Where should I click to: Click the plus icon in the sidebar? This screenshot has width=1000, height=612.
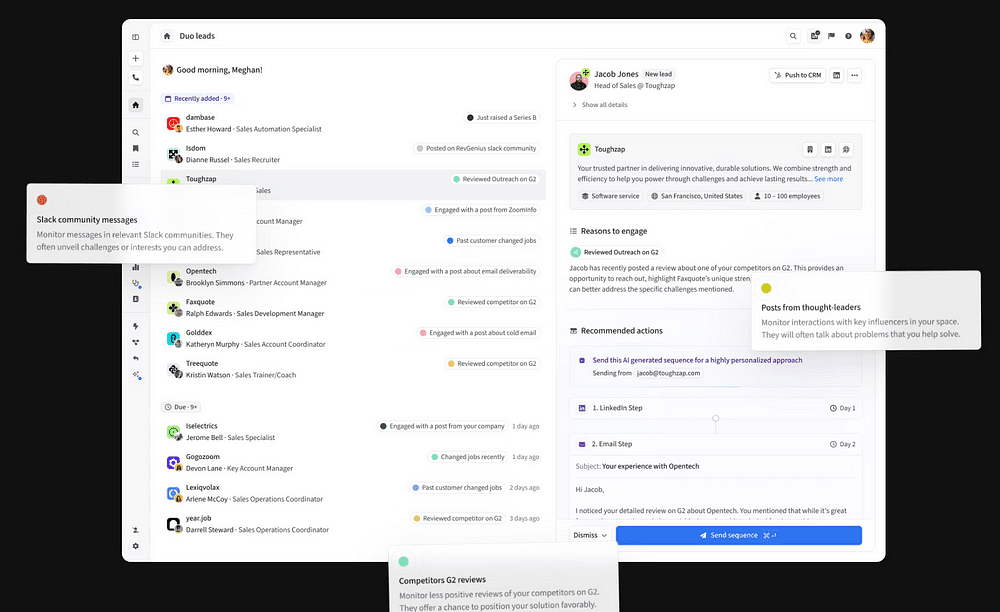tap(135, 58)
